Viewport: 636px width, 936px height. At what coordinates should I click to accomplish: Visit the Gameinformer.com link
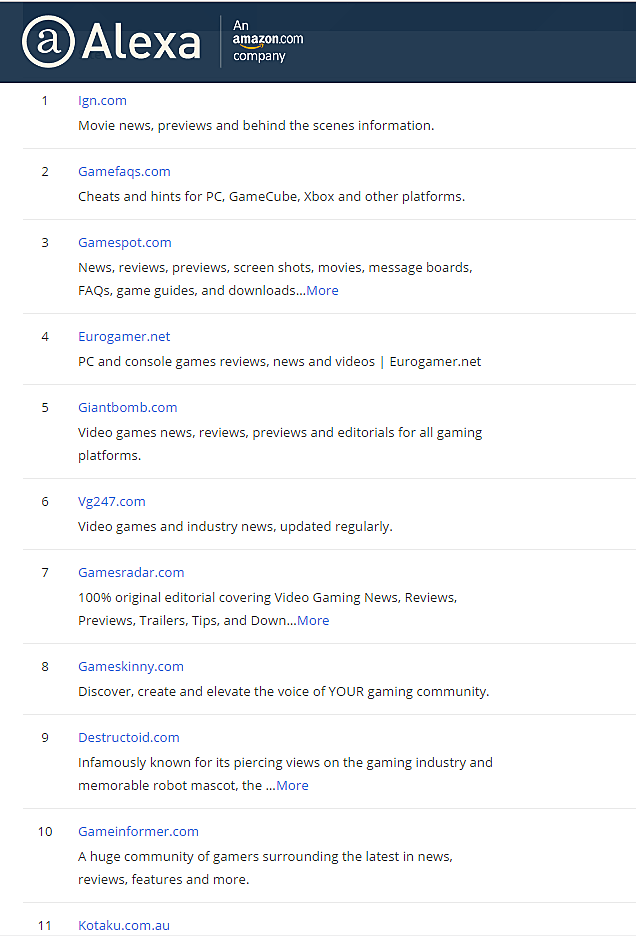(x=139, y=832)
